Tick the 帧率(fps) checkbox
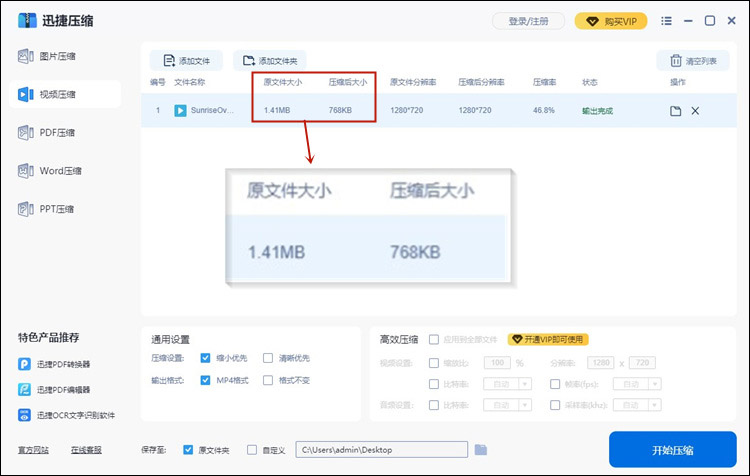This screenshot has width=750, height=476. [555, 384]
